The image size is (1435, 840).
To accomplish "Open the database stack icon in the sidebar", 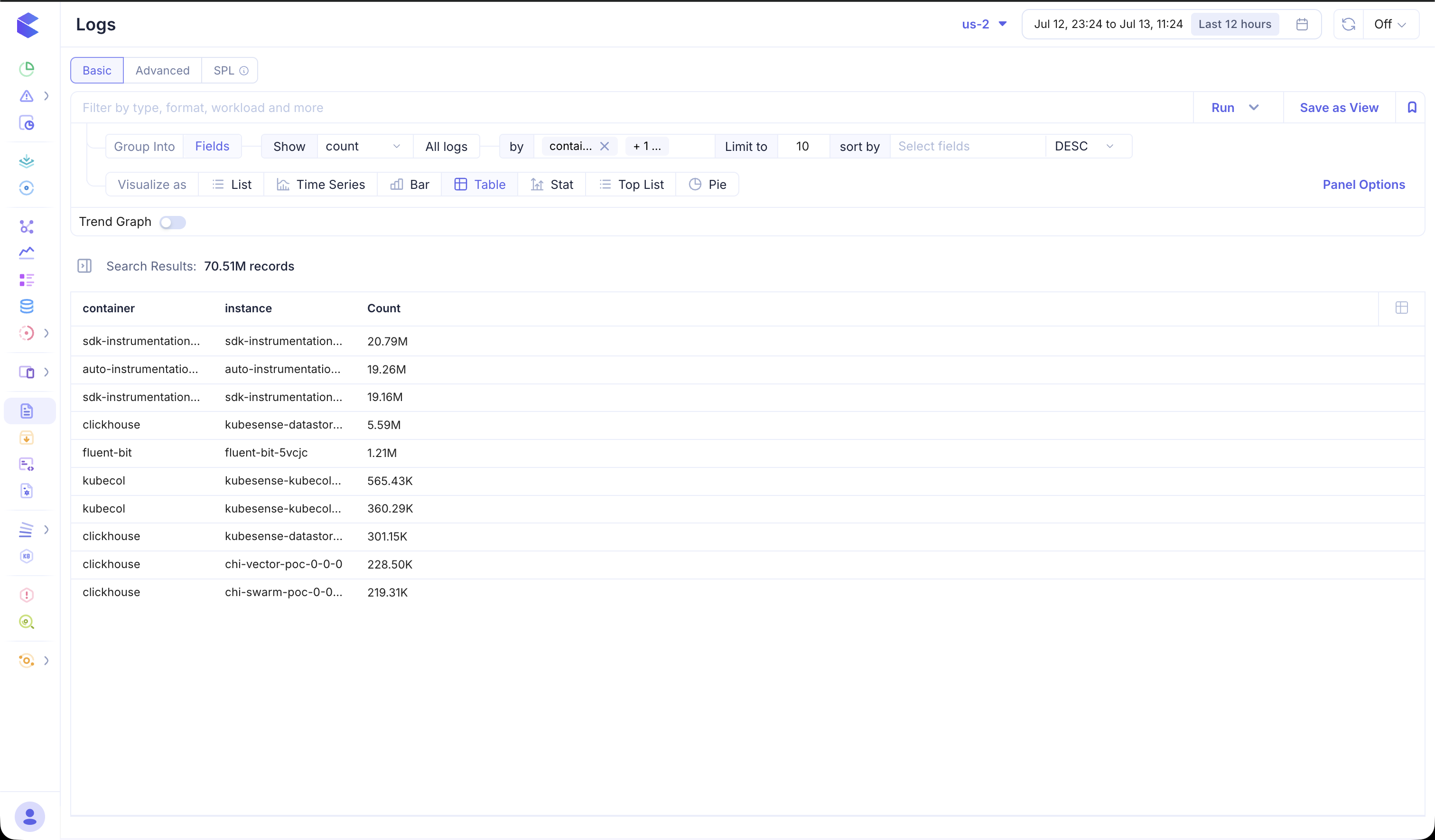I will point(27,307).
